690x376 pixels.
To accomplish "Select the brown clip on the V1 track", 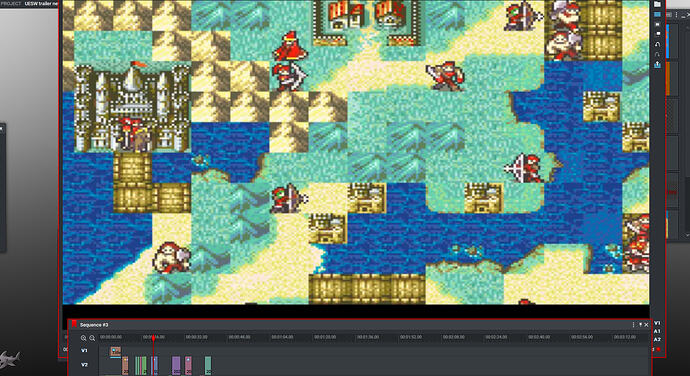I will pos(115,351).
